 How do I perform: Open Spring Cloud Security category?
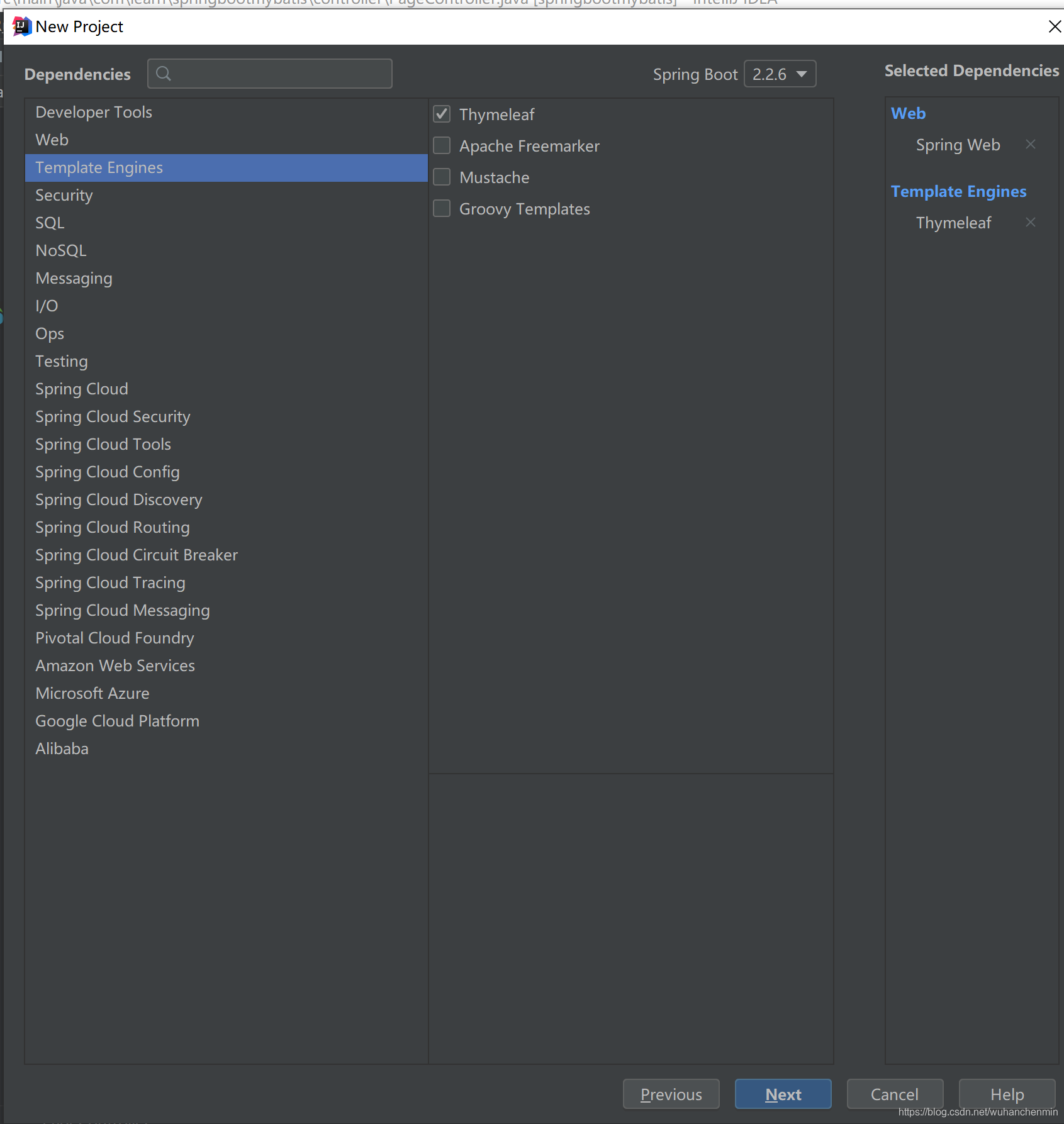coord(227,417)
